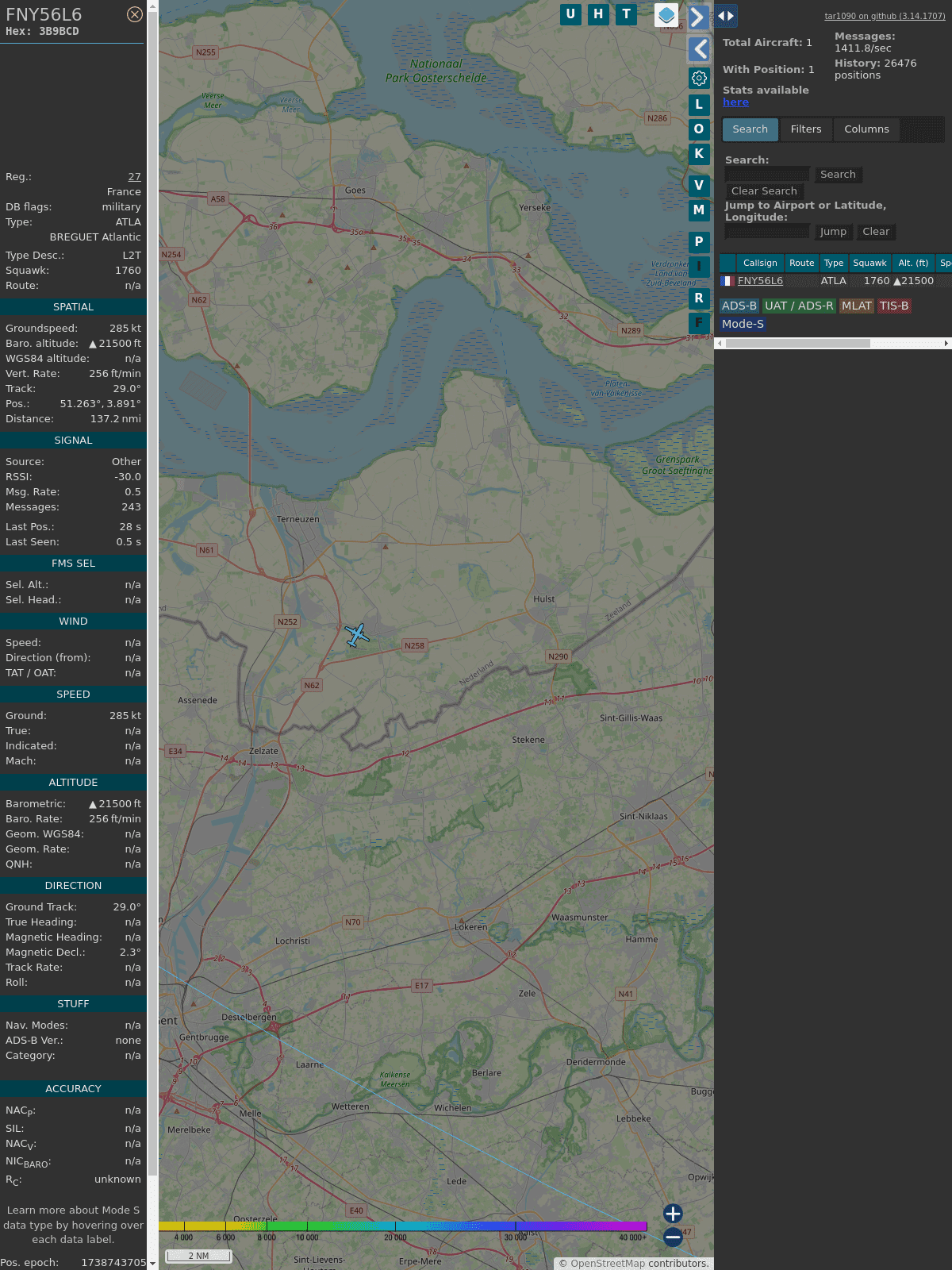Viewport: 952px width, 1270px height.
Task: Expand sidebar with the right chevron
Action: 697,17
